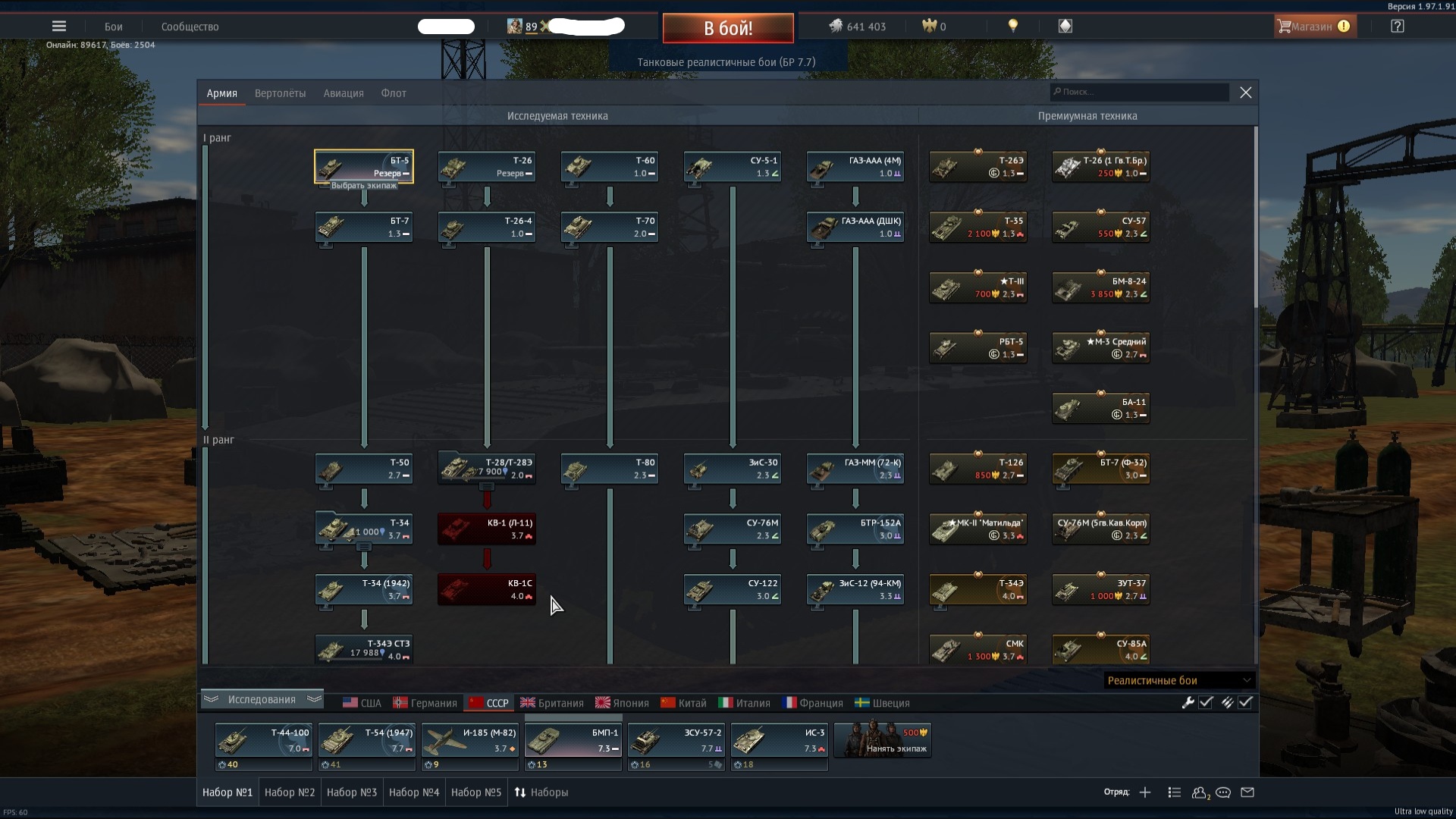Close the research tree window

coord(1245,93)
